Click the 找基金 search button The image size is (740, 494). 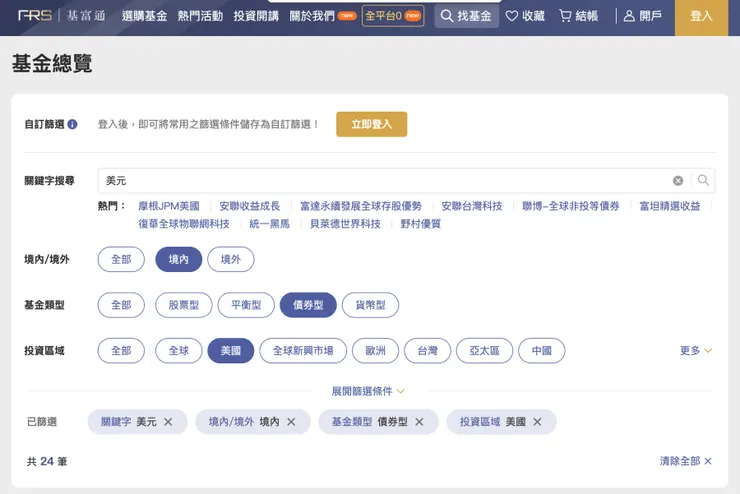466,16
